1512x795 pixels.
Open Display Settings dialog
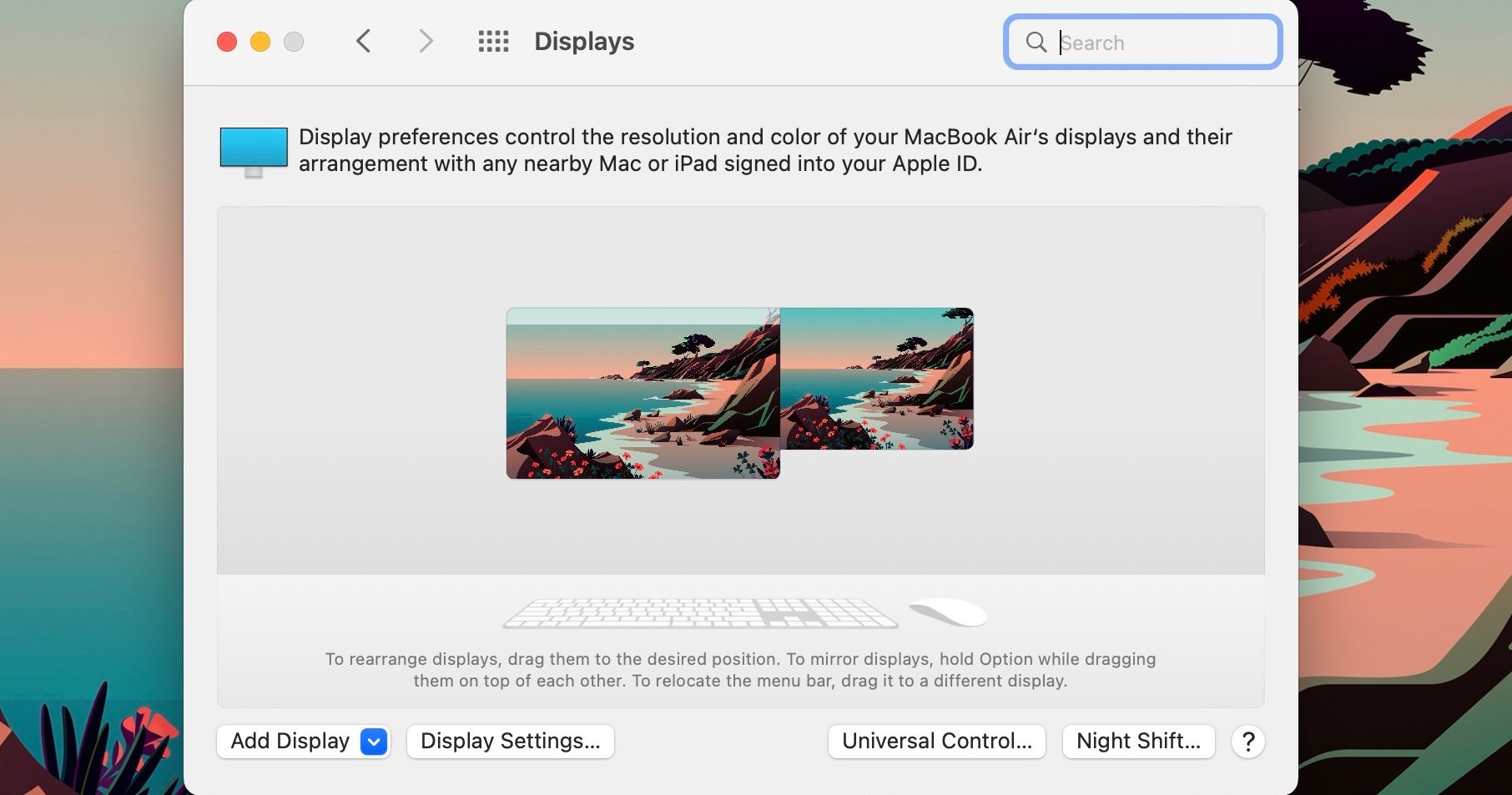(x=511, y=742)
